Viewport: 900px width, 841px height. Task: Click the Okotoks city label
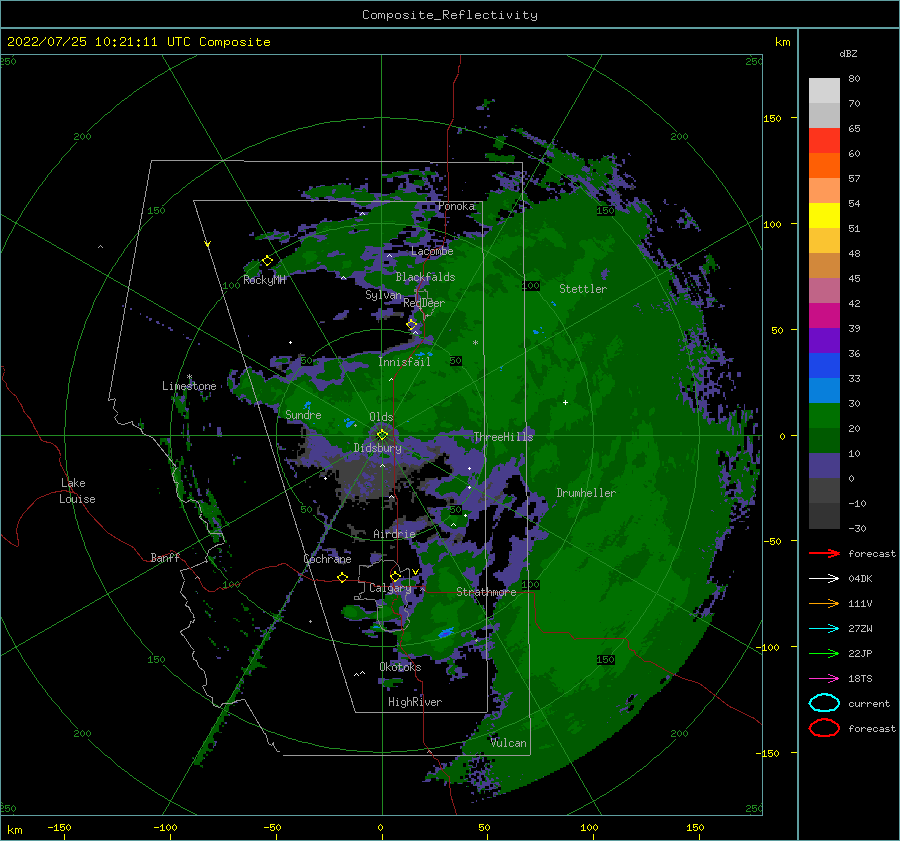(x=400, y=667)
